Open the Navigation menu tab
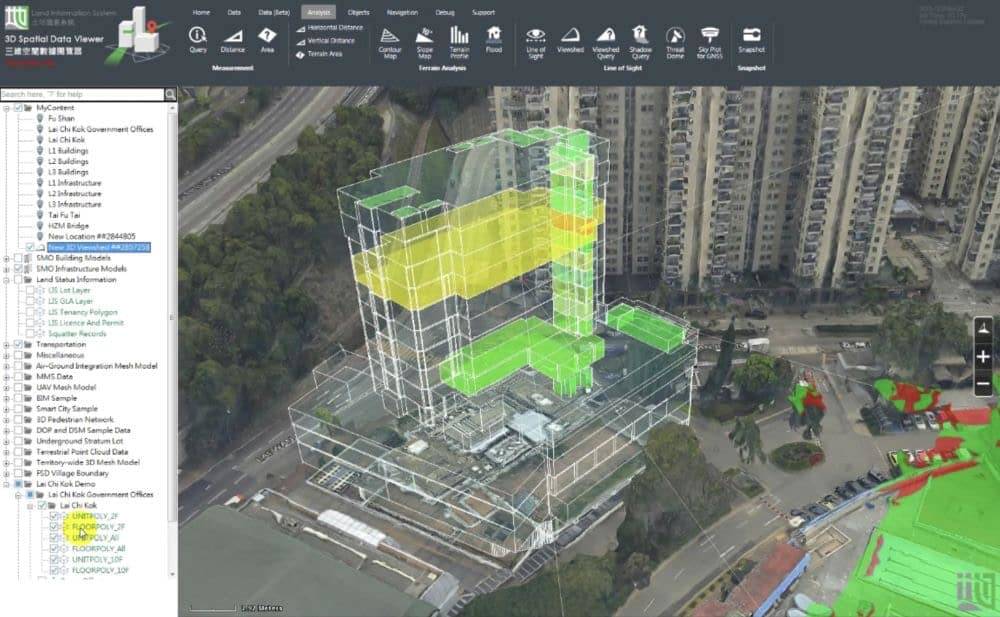 tap(401, 11)
